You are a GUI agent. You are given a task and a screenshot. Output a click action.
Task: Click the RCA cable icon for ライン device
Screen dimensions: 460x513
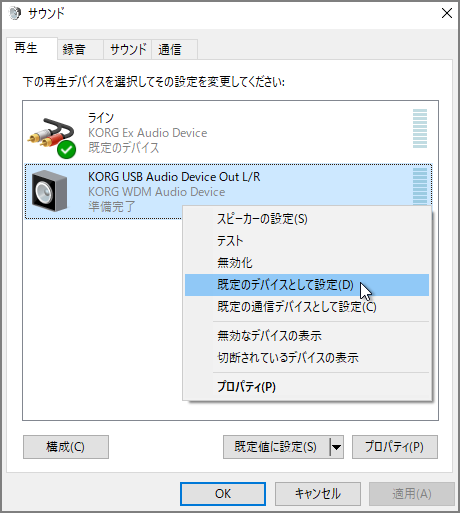click(x=51, y=133)
